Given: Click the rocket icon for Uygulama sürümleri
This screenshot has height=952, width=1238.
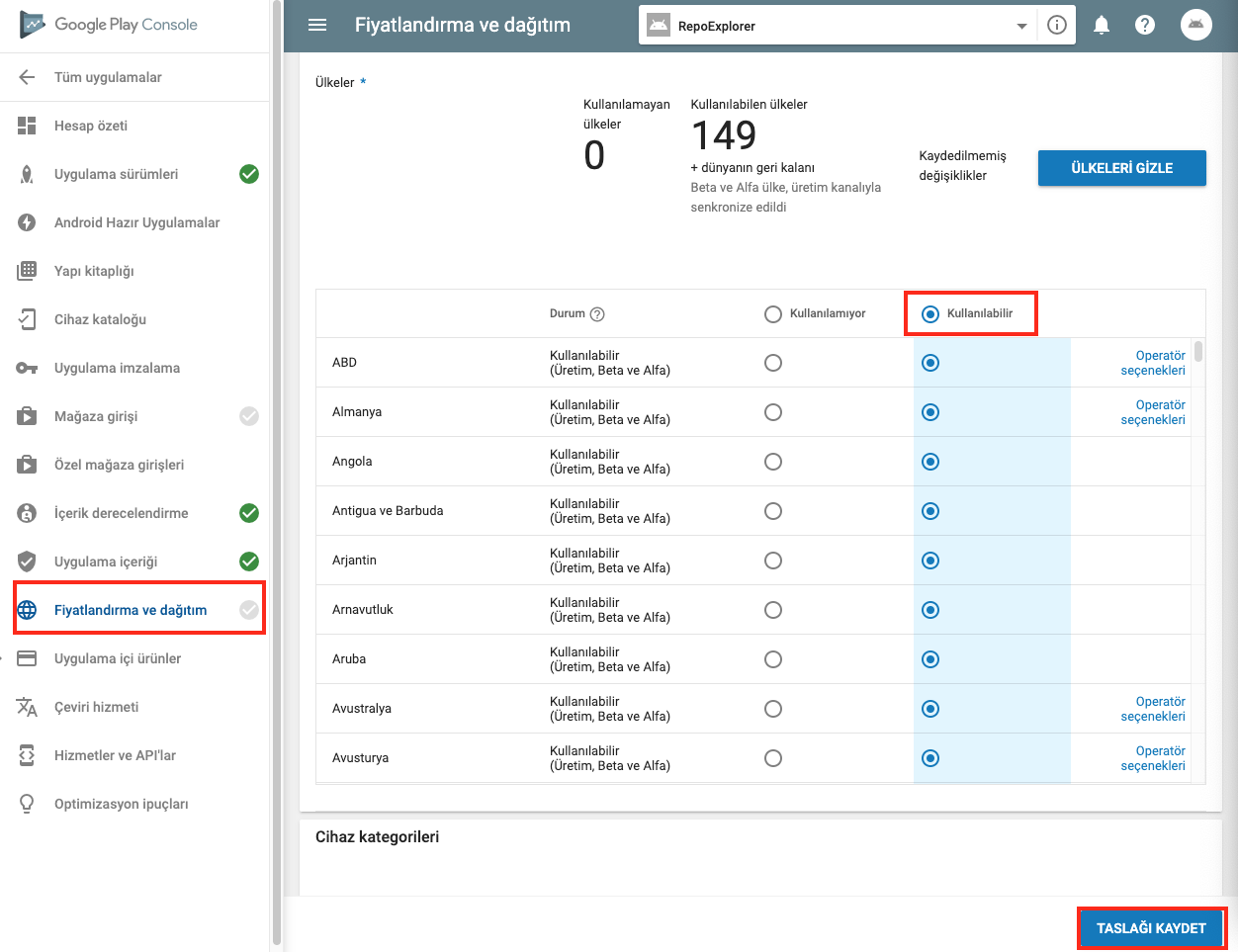Looking at the screenshot, I should point(27,174).
